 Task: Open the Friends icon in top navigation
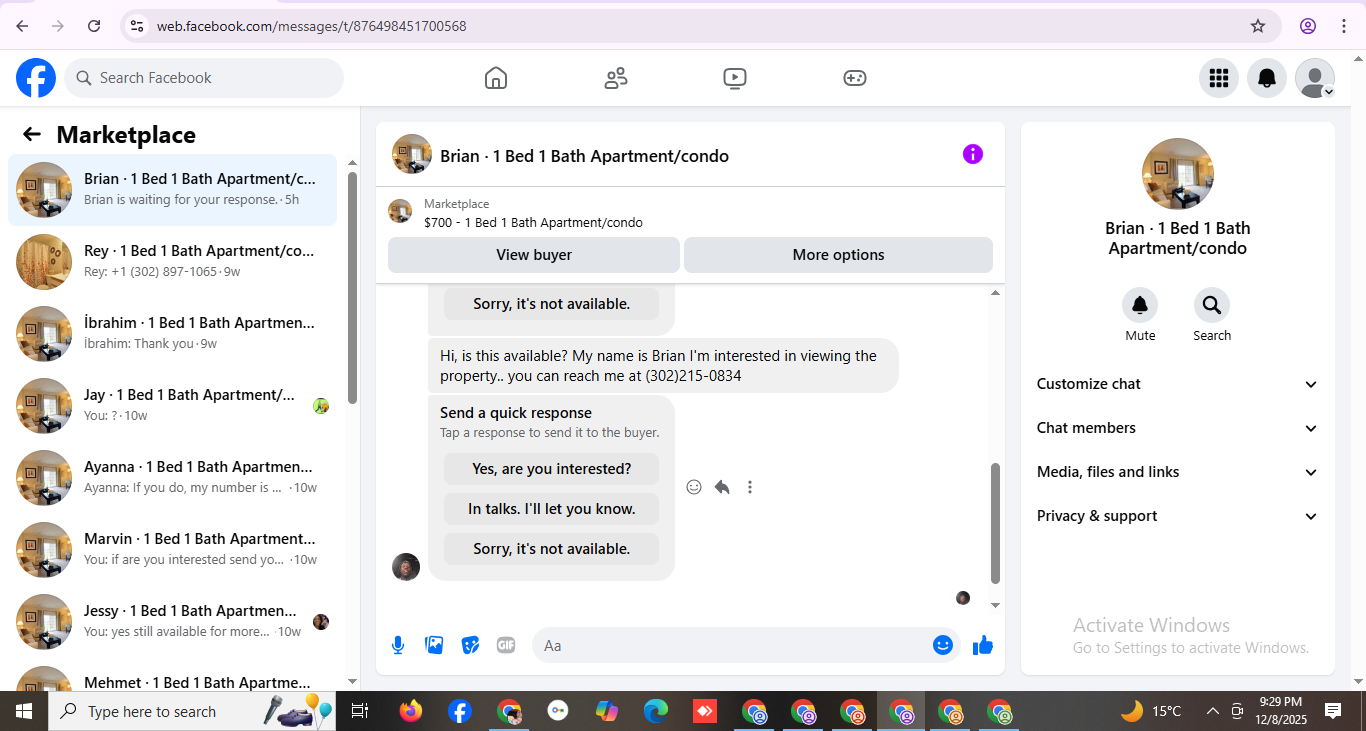[x=616, y=78]
